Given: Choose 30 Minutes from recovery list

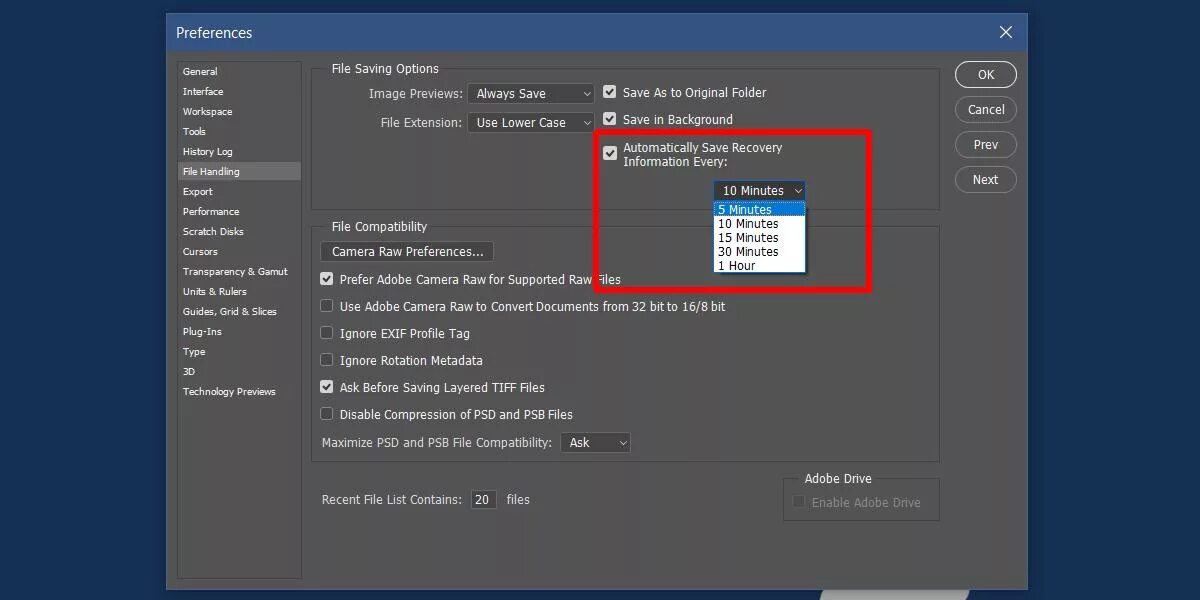Looking at the screenshot, I should pyautogui.click(x=760, y=252).
